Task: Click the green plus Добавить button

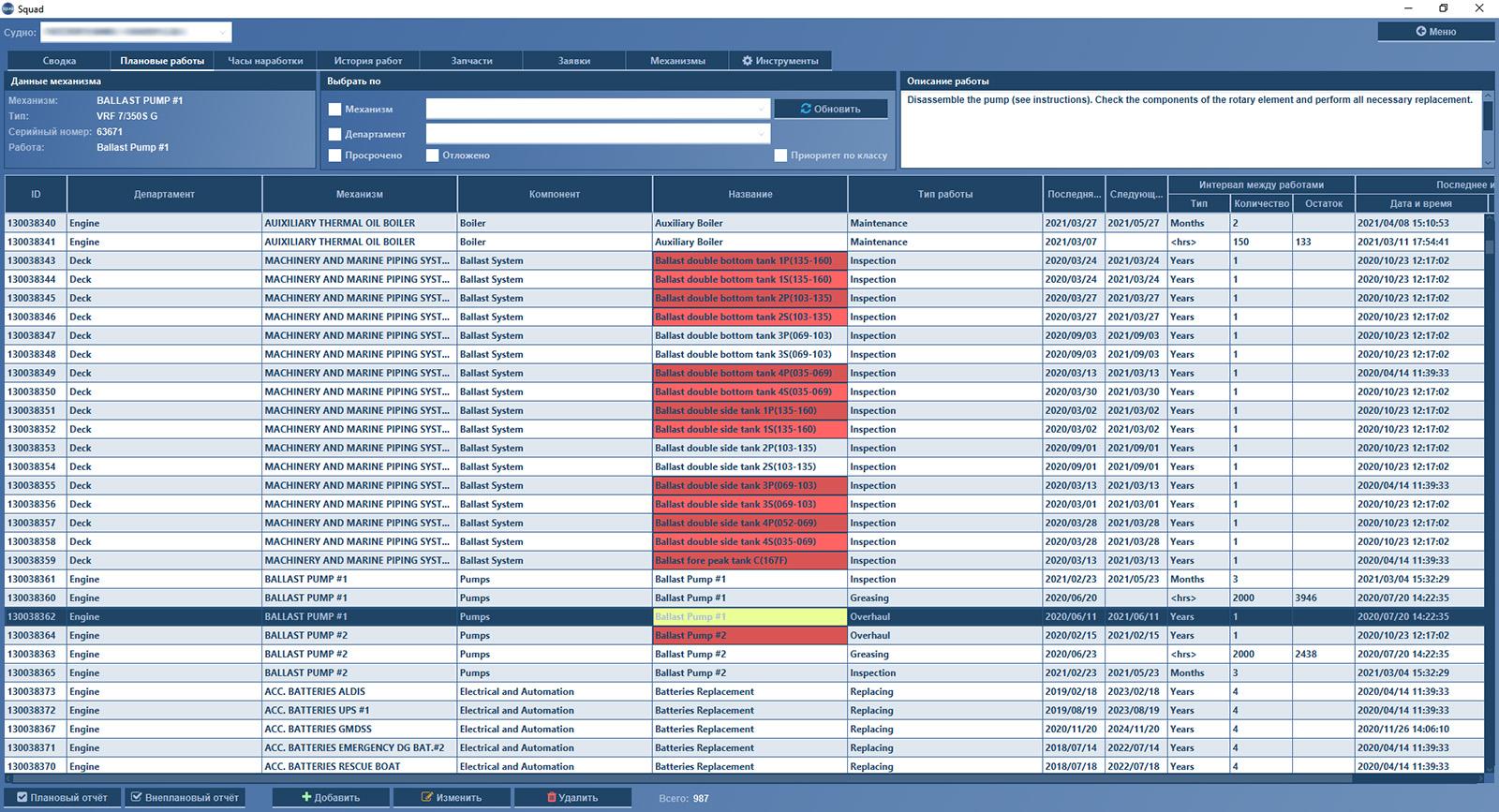Action: pos(331,797)
